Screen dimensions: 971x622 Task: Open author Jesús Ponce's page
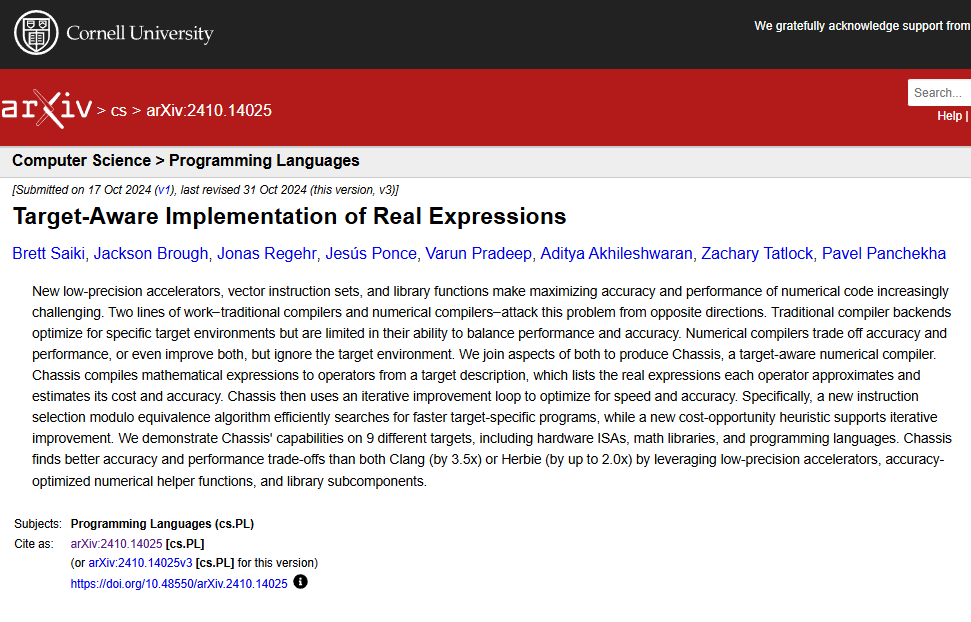371,253
